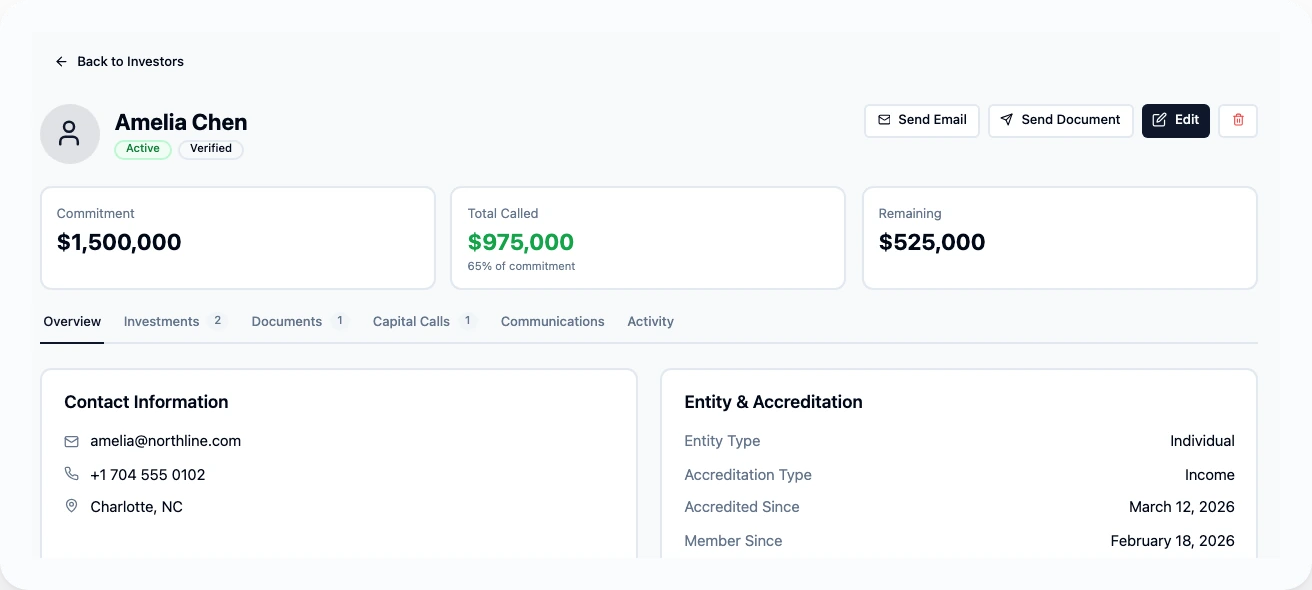This screenshot has width=1312, height=590.
Task: Click the Total Called $975,000 amount
Action: pyautogui.click(x=521, y=242)
